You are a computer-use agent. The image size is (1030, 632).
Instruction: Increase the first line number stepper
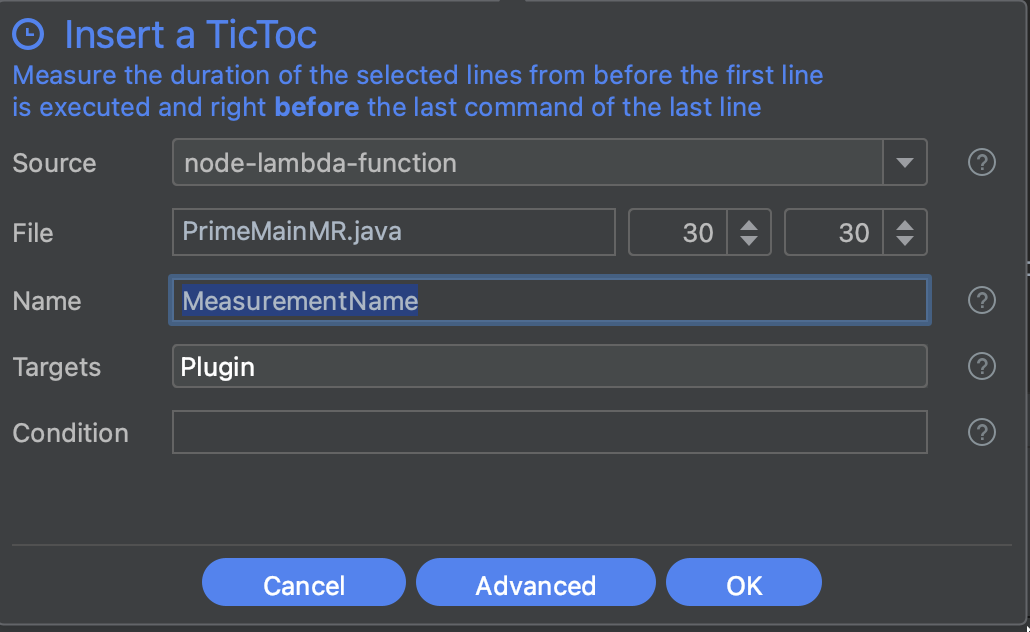point(748,225)
